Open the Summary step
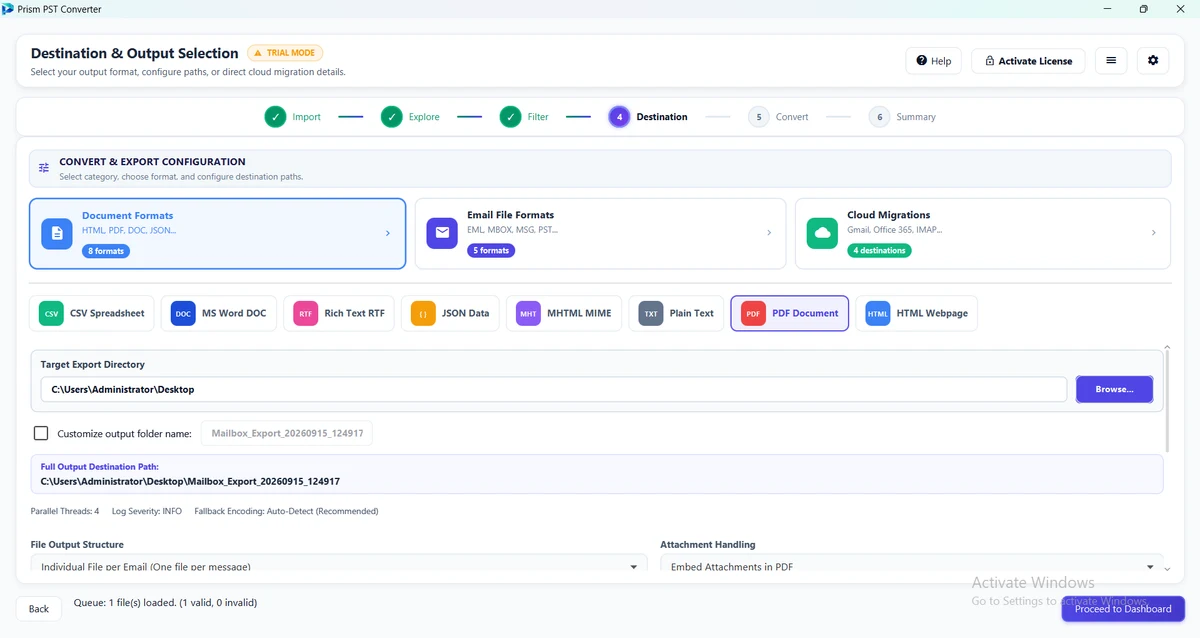This screenshot has width=1200, height=638. pos(902,117)
